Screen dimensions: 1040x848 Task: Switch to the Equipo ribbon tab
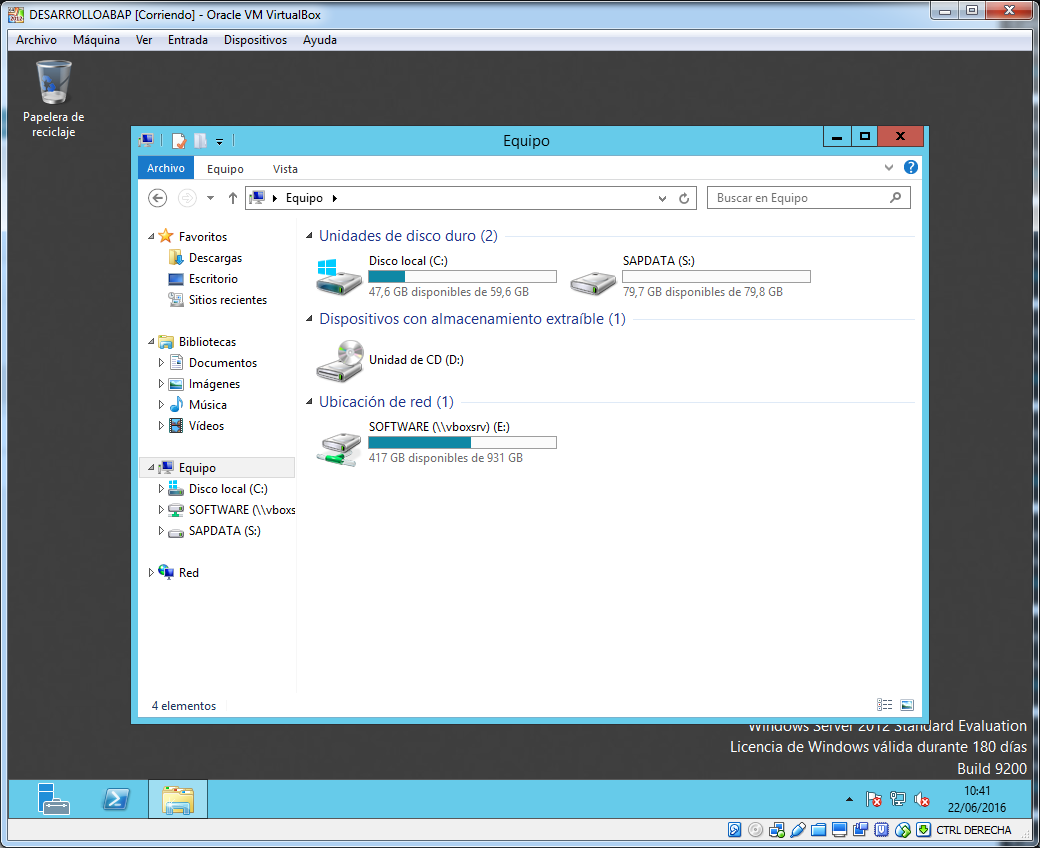coord(225,169)
